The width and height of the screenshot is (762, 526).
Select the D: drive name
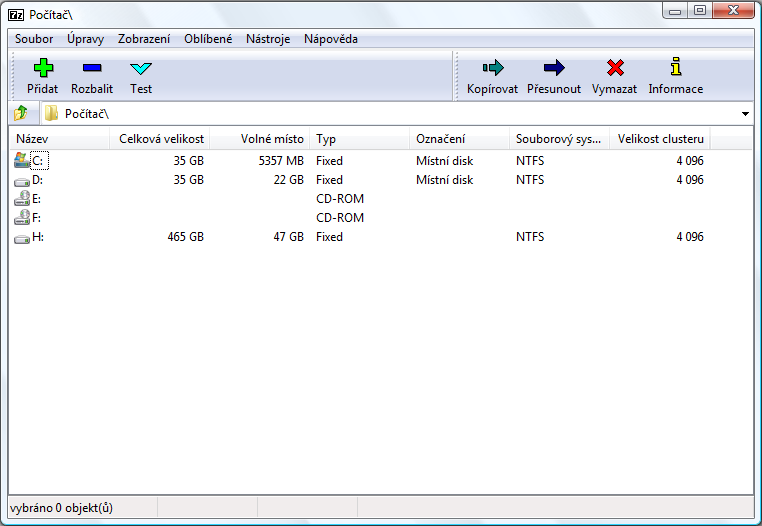37,180
